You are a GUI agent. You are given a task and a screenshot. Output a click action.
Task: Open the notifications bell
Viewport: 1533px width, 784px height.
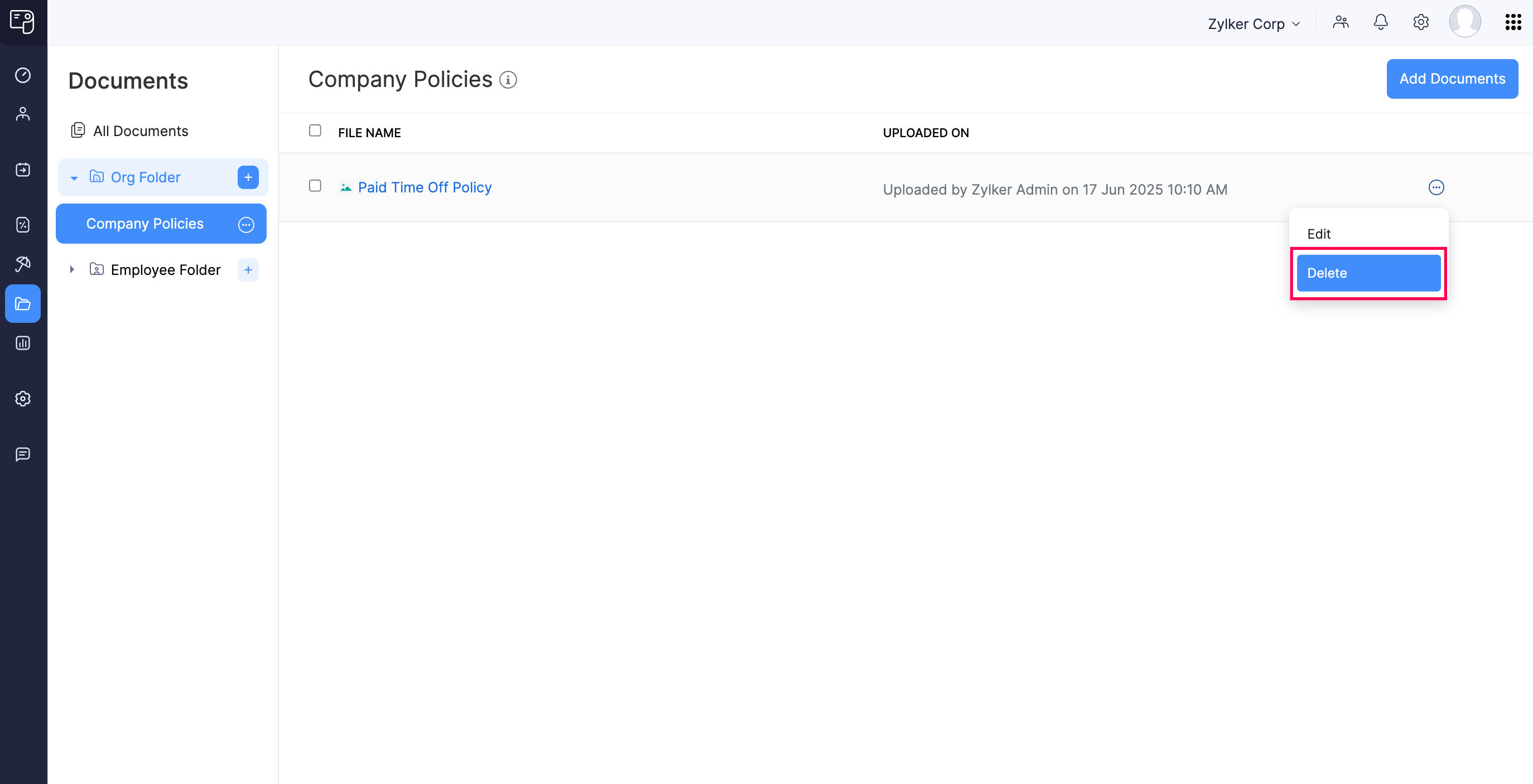[1381, 22]
